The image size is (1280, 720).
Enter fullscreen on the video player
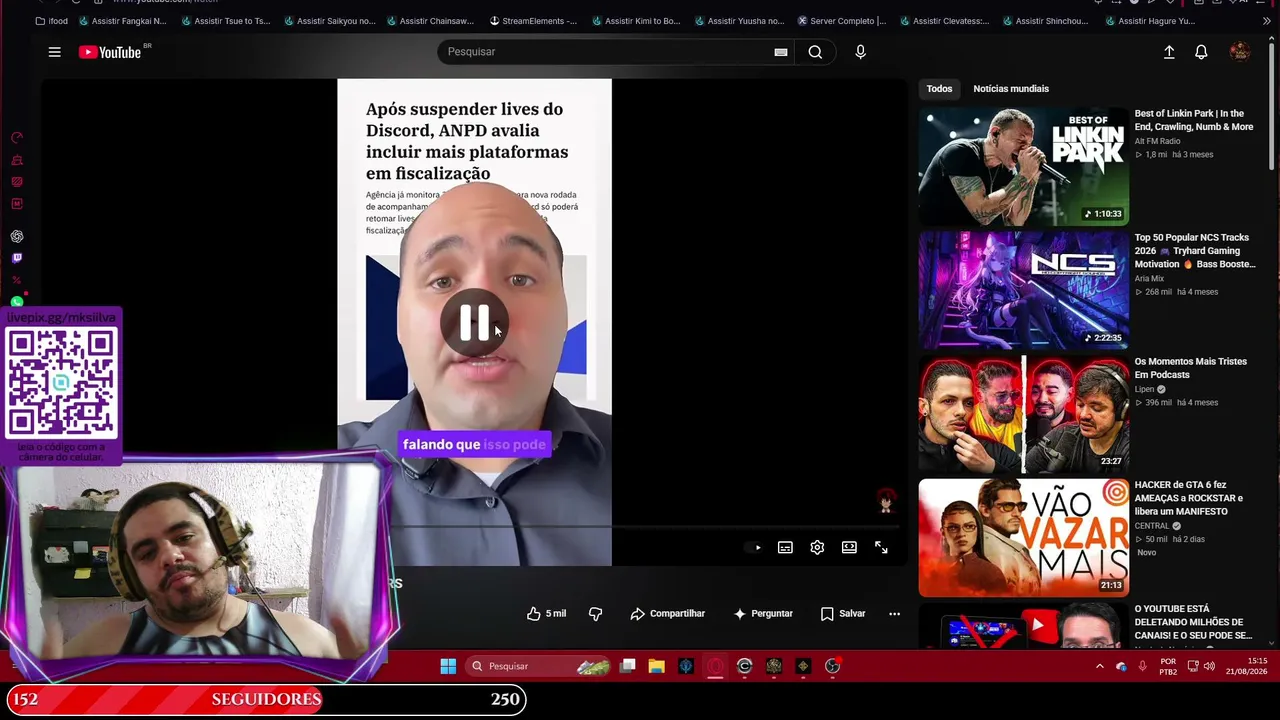(881, 547)
